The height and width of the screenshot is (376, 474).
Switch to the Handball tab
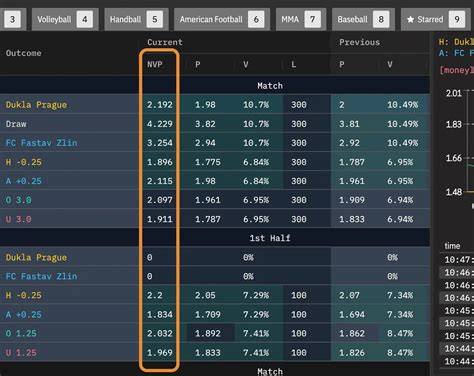[x=136, y=20]
